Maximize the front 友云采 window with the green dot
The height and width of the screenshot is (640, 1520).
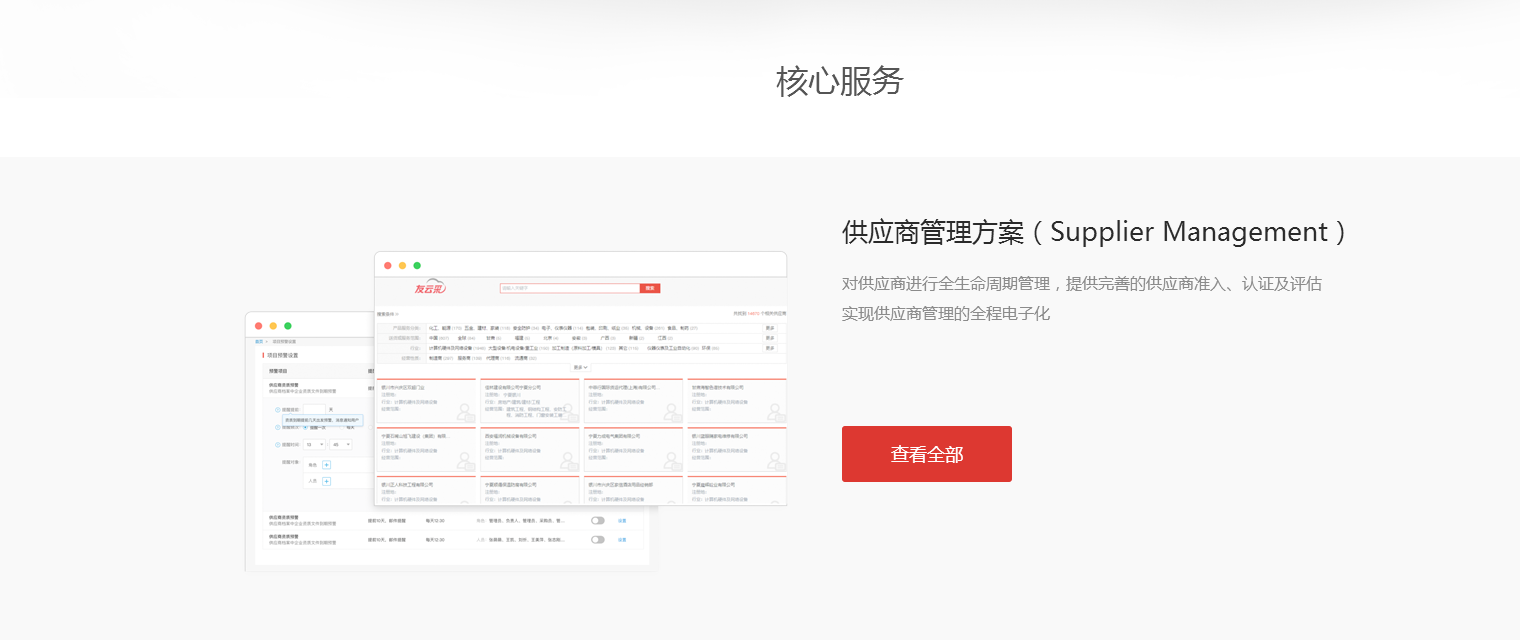(417, 265)
